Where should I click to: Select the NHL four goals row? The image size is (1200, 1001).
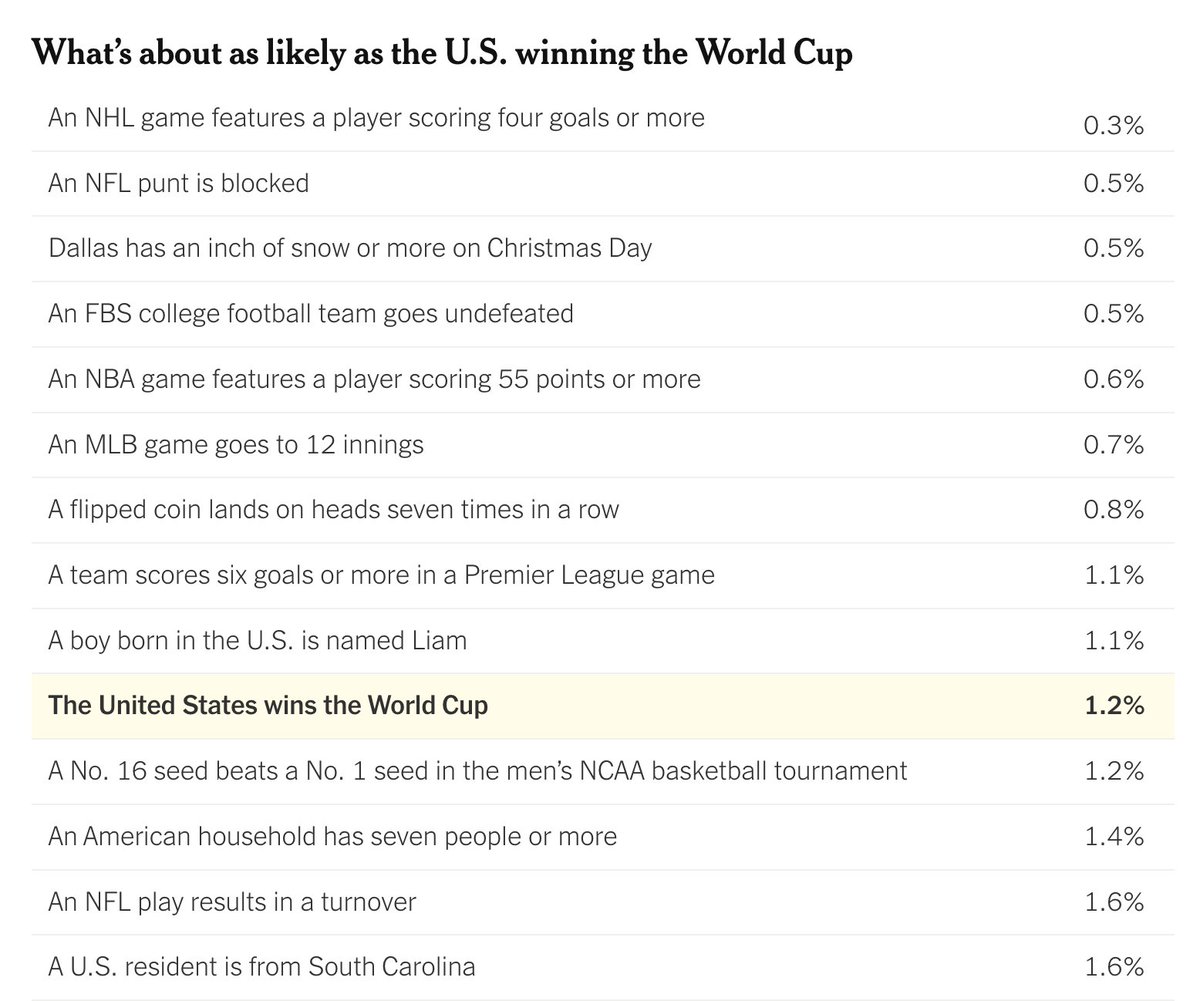(603, 119)
